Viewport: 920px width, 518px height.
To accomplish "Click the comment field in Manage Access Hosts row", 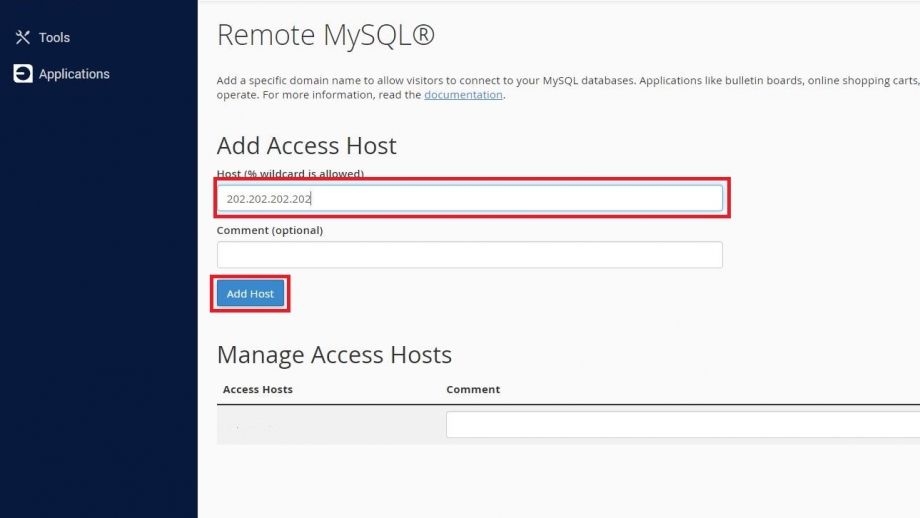I will 683,424.
